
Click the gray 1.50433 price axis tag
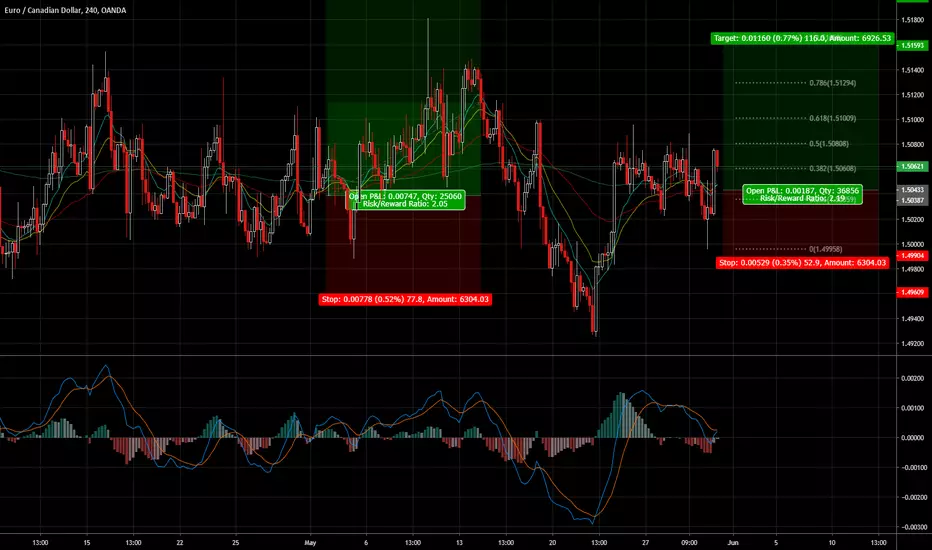coord(912,190)
